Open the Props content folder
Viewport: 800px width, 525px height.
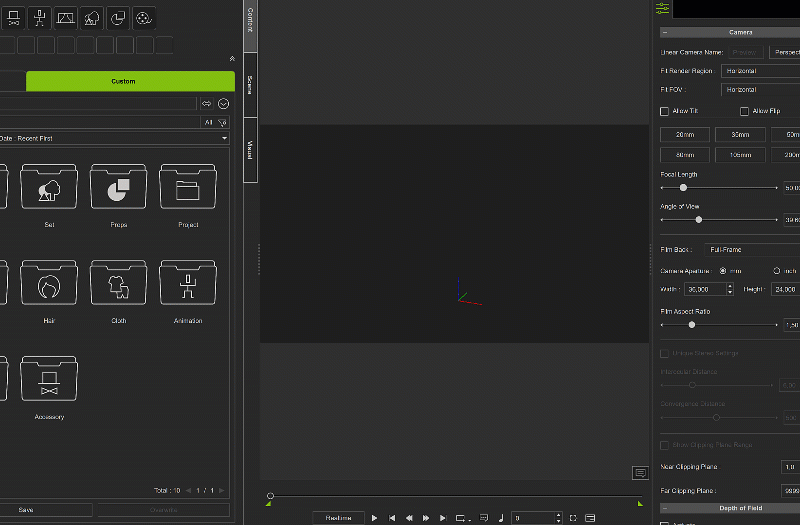click(118, 190)
